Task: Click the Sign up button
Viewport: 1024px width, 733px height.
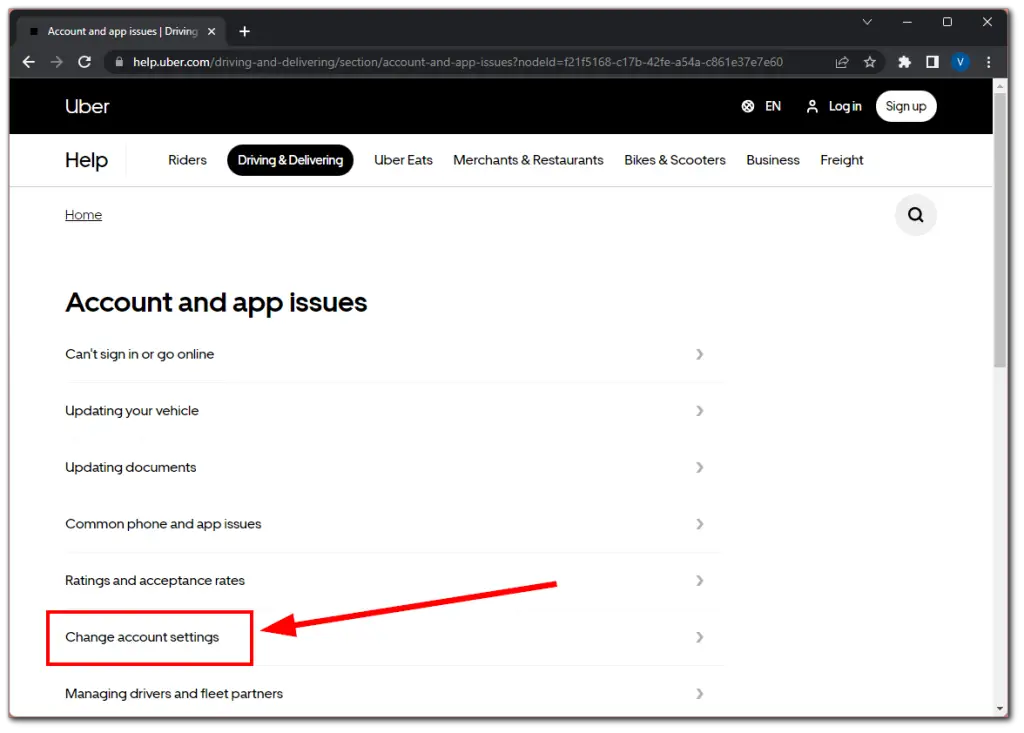Action: pyautogui.click(x=906, y=106)
